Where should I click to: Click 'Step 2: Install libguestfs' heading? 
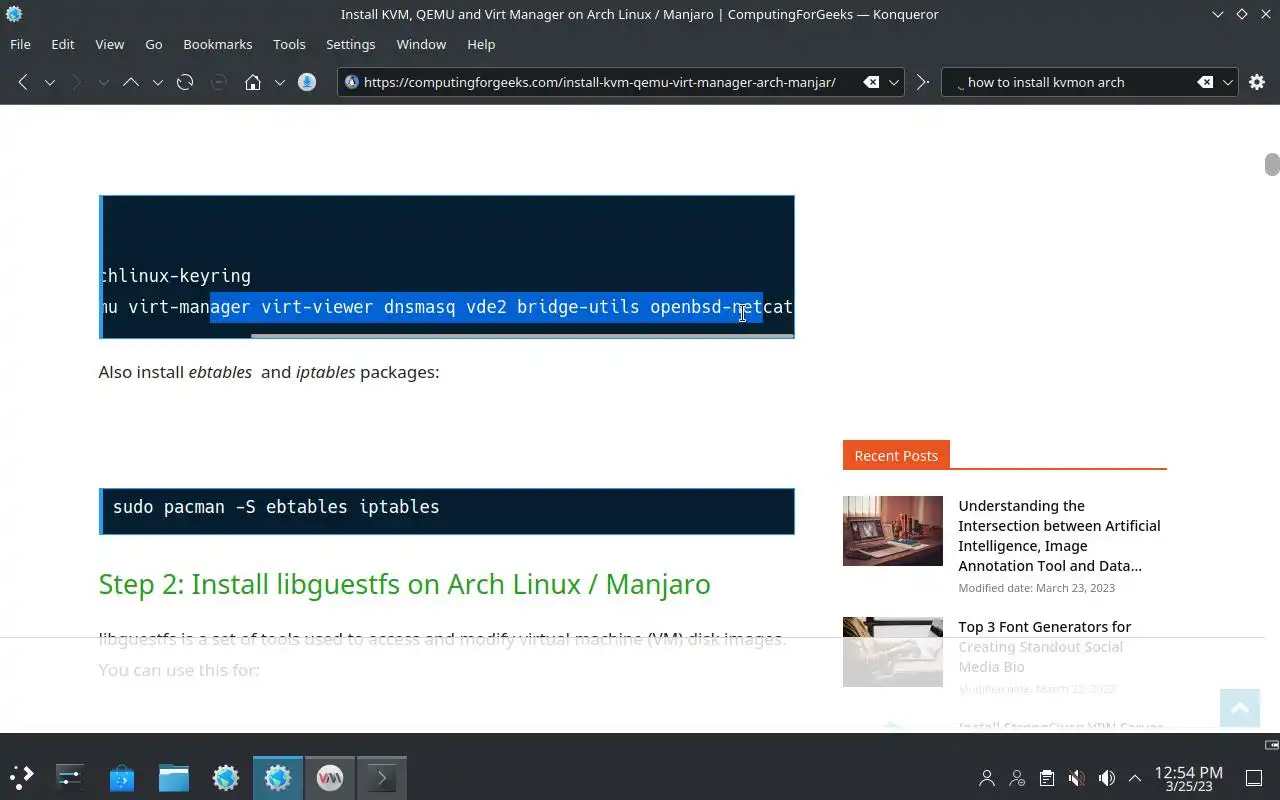click(x=404, y=584)
